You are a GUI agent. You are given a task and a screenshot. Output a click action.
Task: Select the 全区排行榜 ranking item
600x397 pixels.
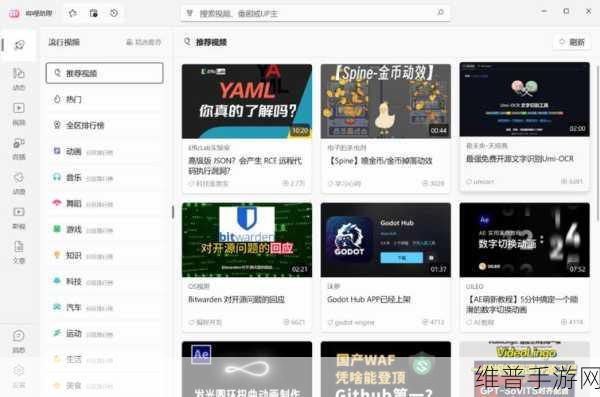(x=104, y=125)
